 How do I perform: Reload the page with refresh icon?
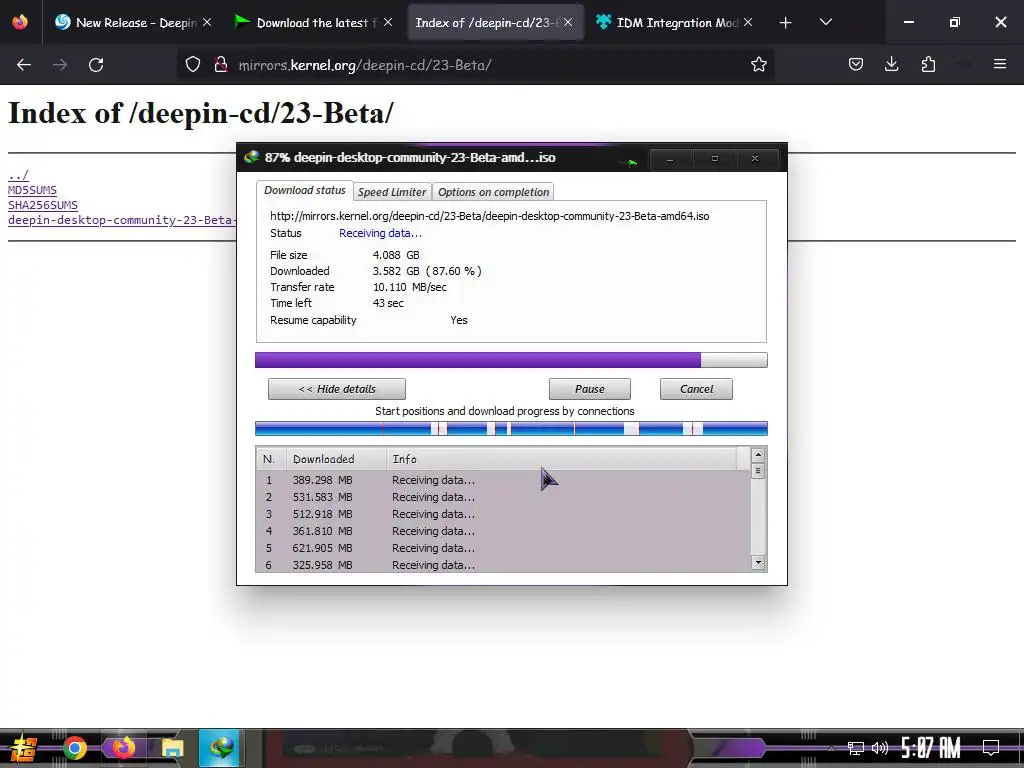point(96,65)
